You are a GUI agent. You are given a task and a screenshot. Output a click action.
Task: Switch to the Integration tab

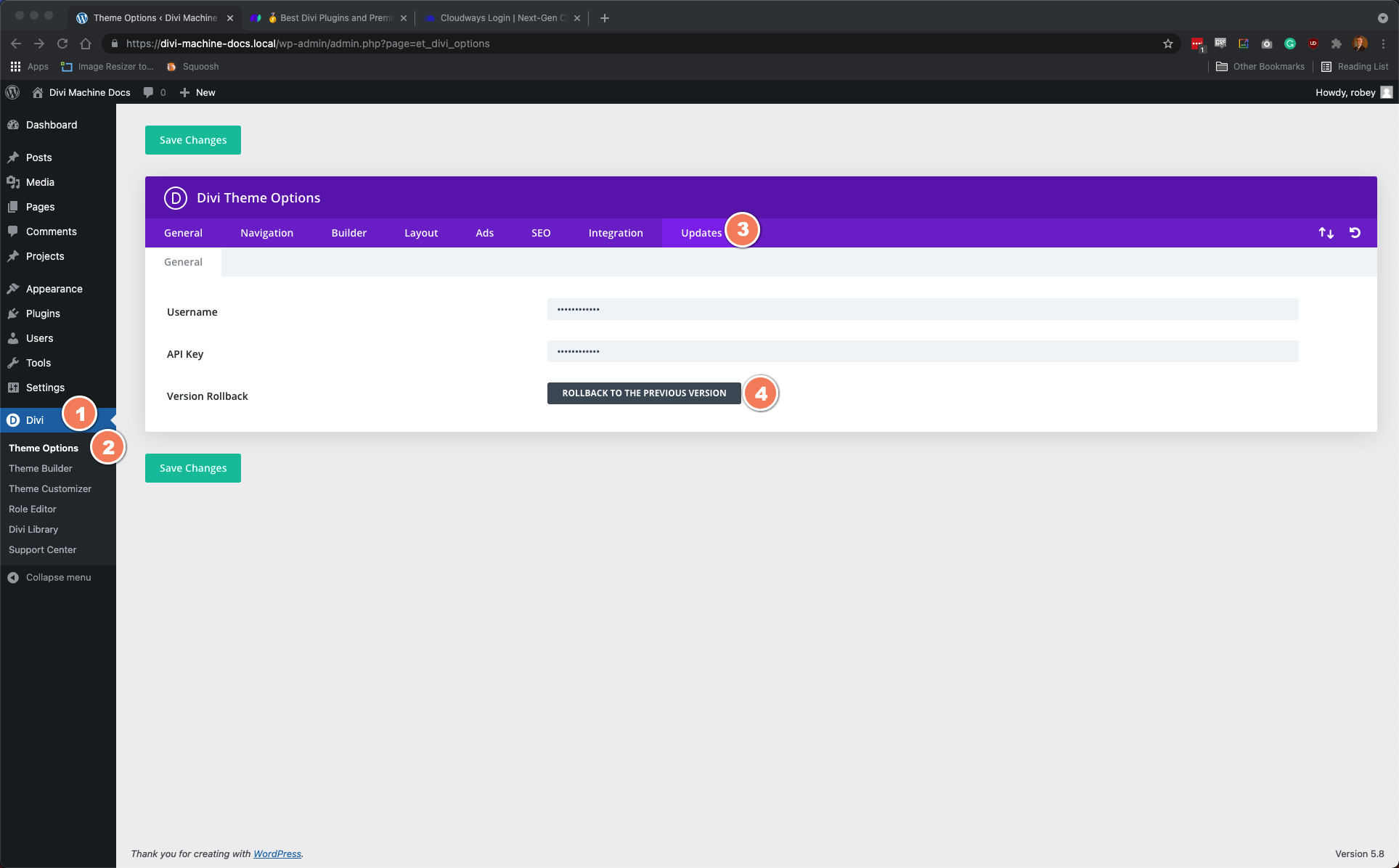click(616, 233)
